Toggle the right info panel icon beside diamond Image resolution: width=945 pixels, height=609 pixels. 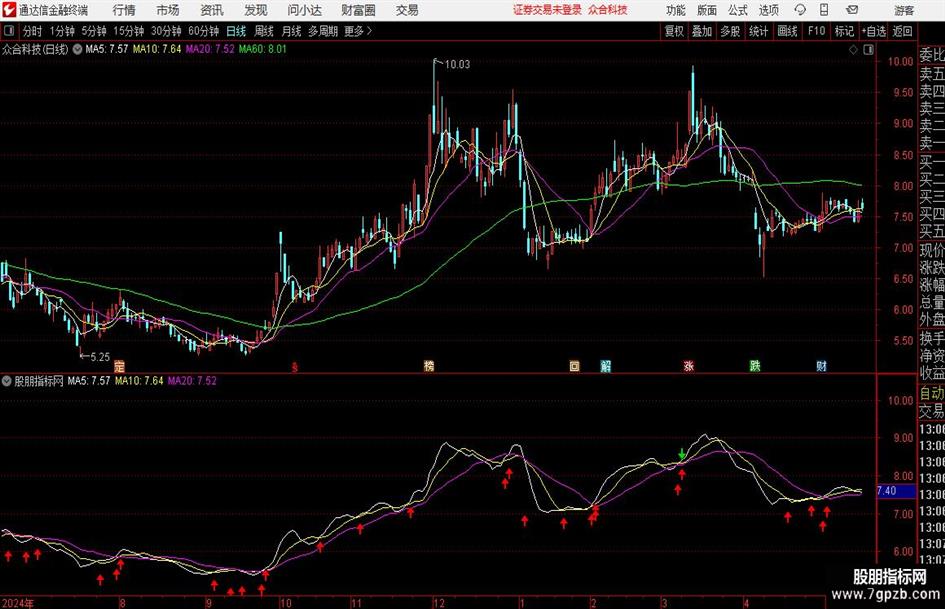[x=868, y=50]
